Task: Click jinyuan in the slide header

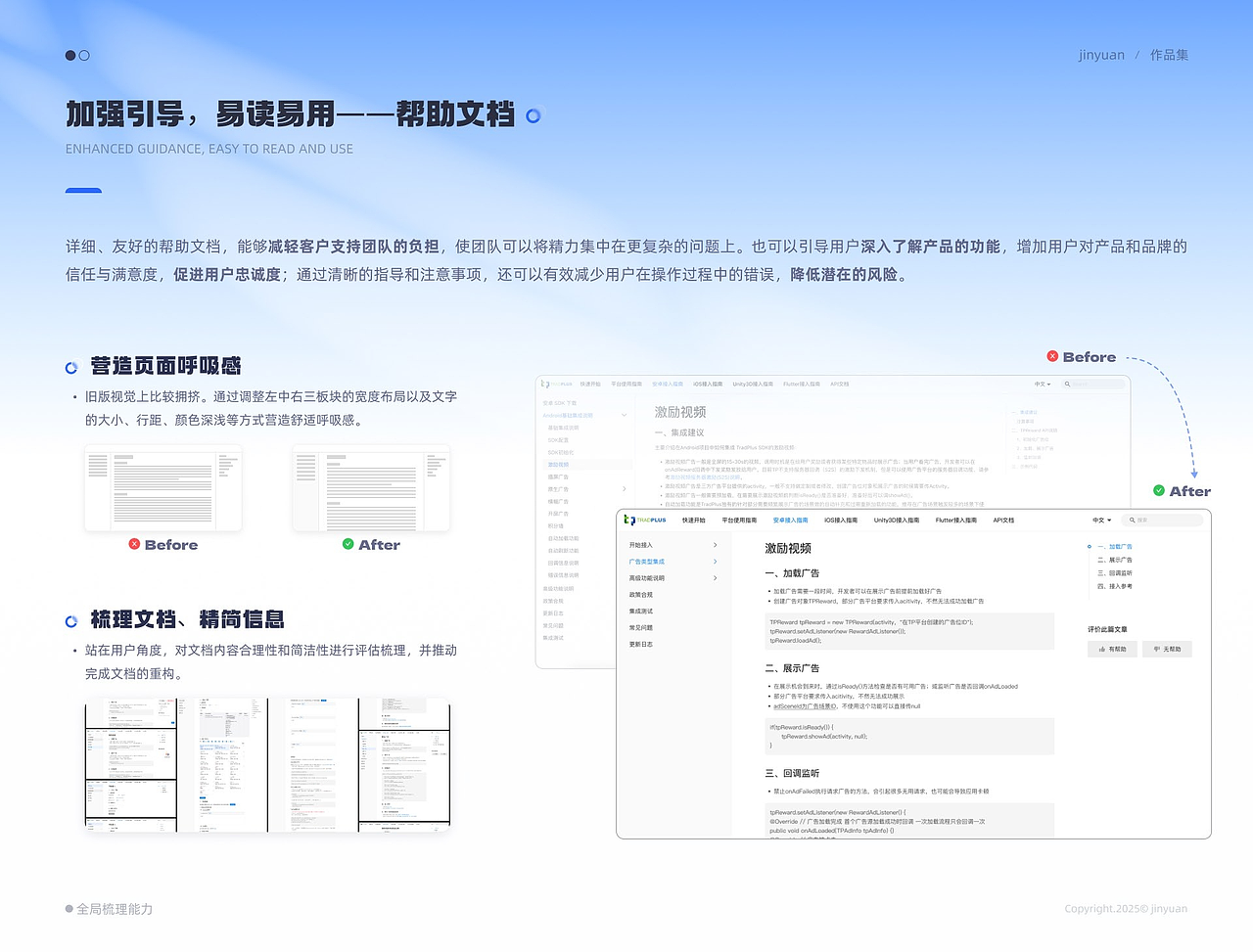Action: point(1102,55)
